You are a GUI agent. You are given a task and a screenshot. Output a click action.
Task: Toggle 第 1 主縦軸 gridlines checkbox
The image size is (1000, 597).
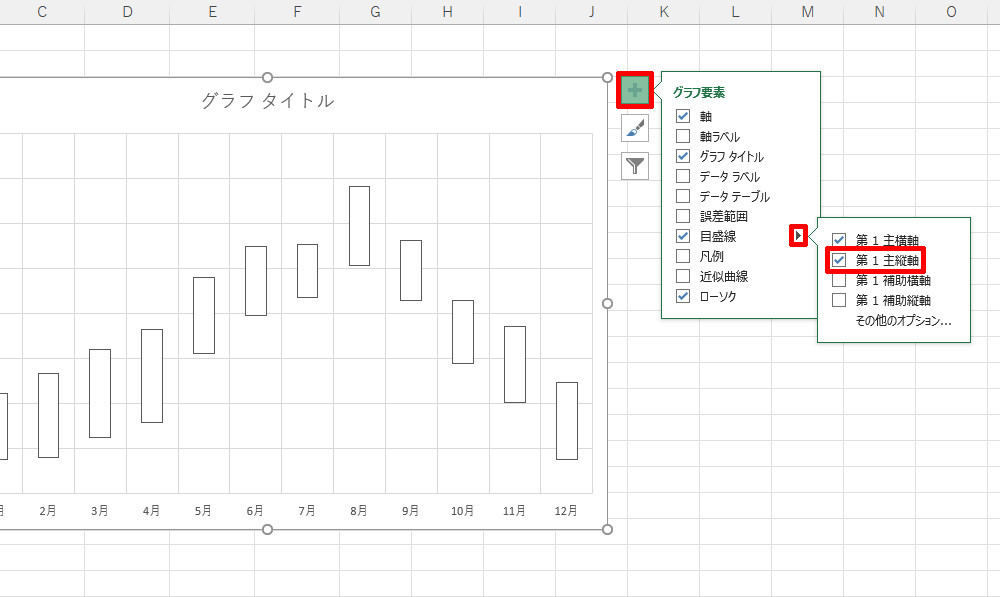[839, 260]
